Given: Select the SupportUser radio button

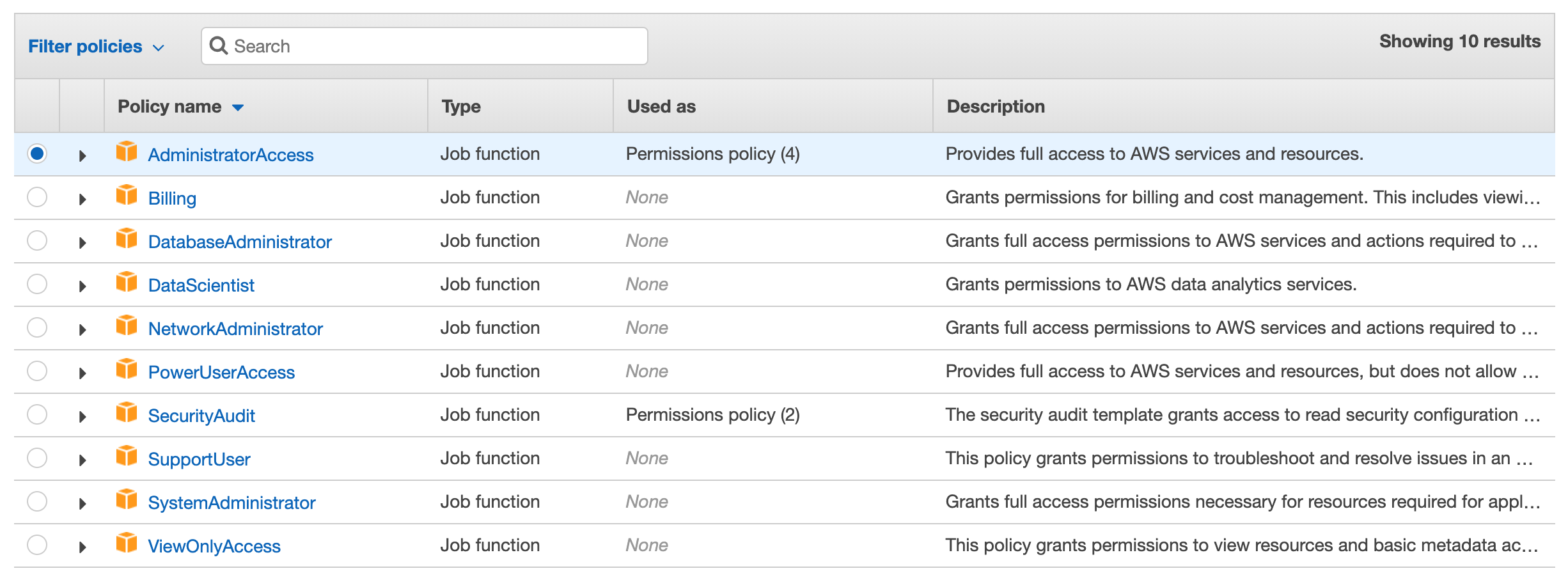Looking at the screenshot, I should pos(37,458).
